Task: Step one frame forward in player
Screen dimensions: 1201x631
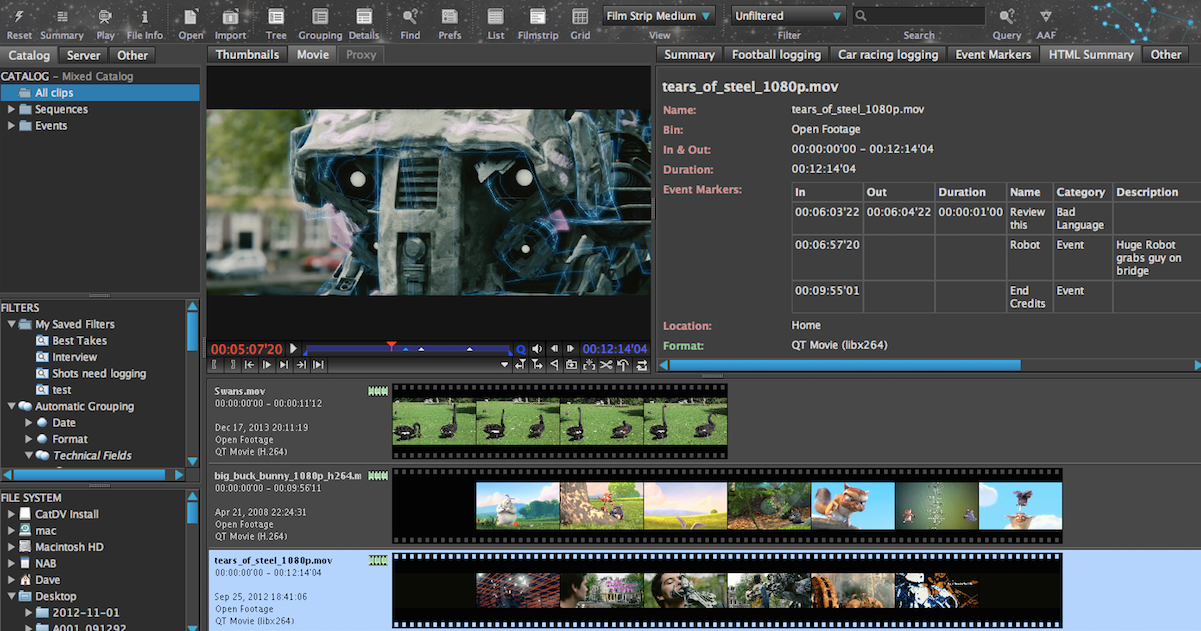Action: tap(571, 349)
